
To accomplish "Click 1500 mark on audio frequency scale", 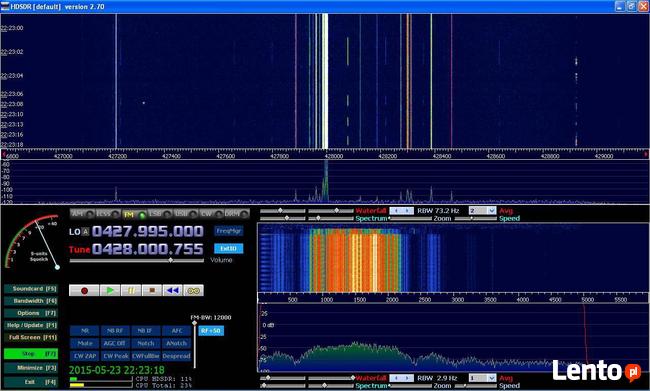I will click(359, 299).
